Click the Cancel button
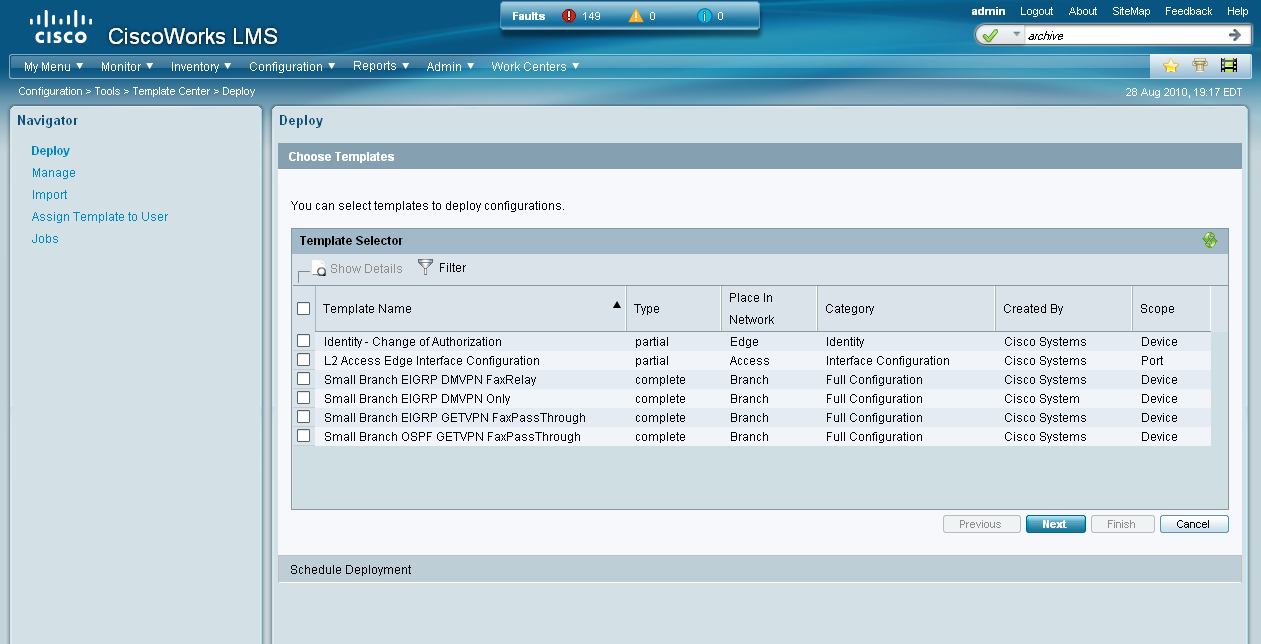The width and height of the screenshot is (1261, 644). tap(1193, 524)
